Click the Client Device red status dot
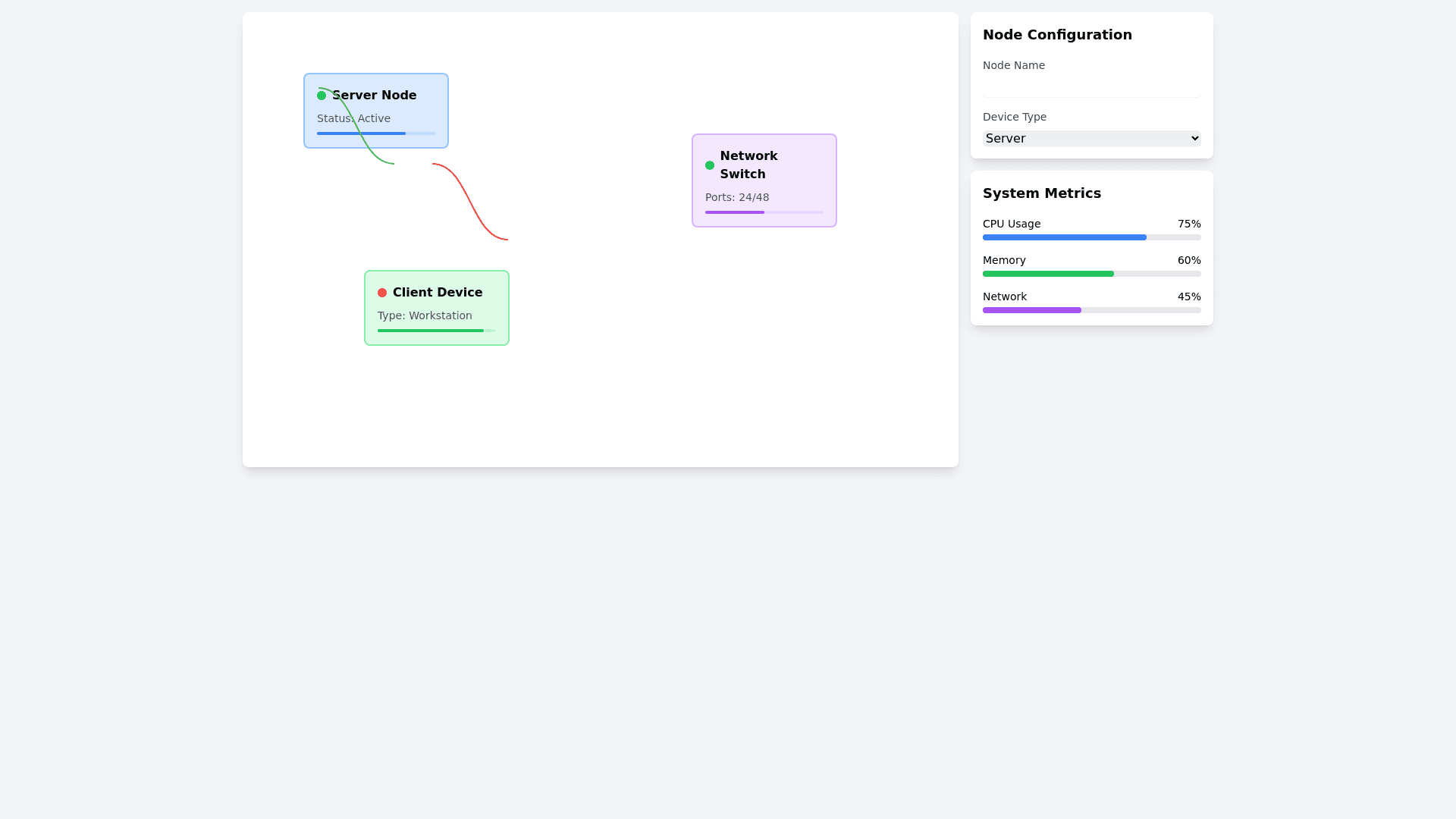 [x=382, y=293]
